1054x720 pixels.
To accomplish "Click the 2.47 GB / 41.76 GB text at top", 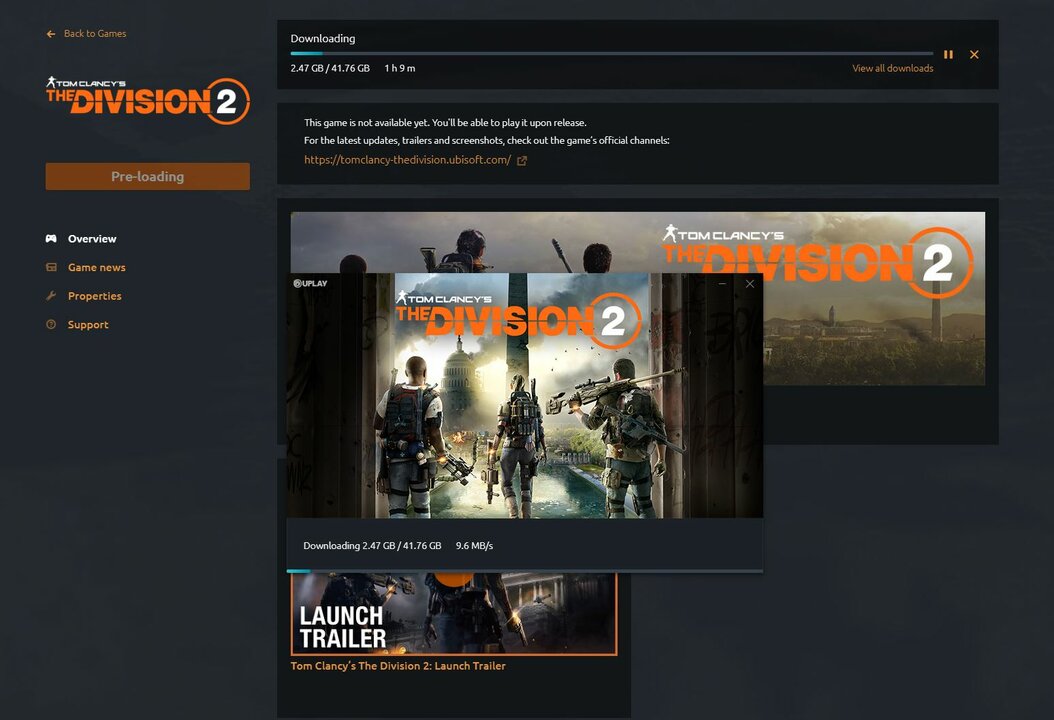I will point(330,68).
